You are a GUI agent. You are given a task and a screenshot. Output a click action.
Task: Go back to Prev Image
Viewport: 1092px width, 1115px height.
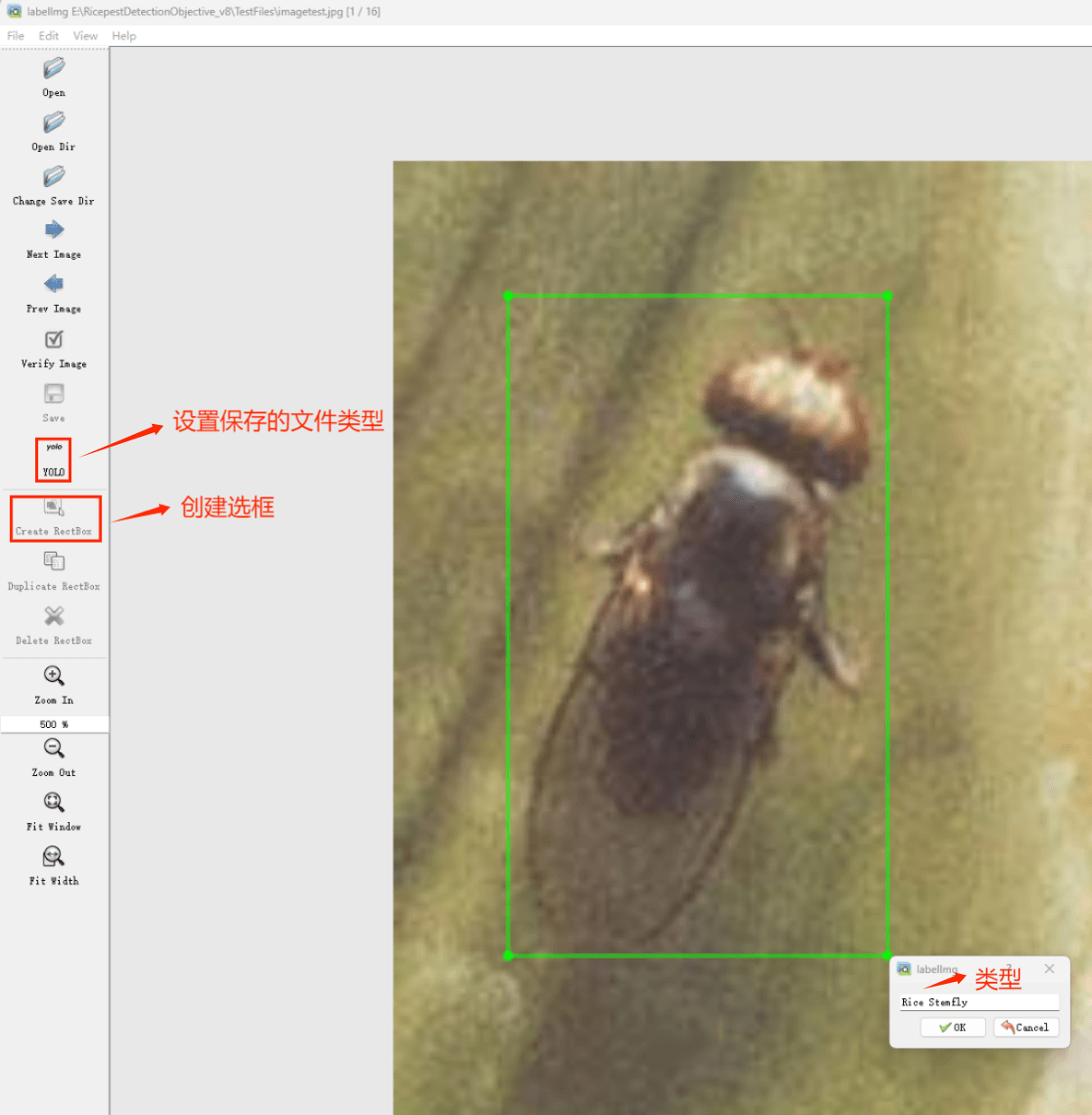tap(54, 285)
